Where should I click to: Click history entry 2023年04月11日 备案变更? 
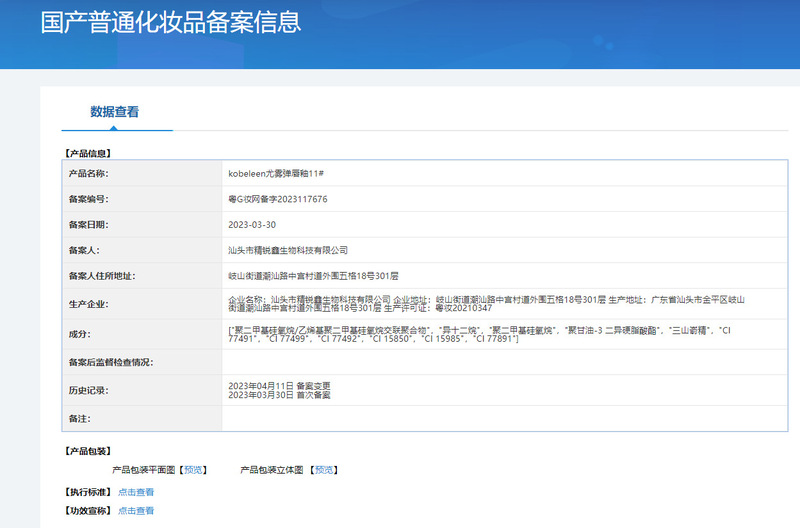tap(279, 385)
